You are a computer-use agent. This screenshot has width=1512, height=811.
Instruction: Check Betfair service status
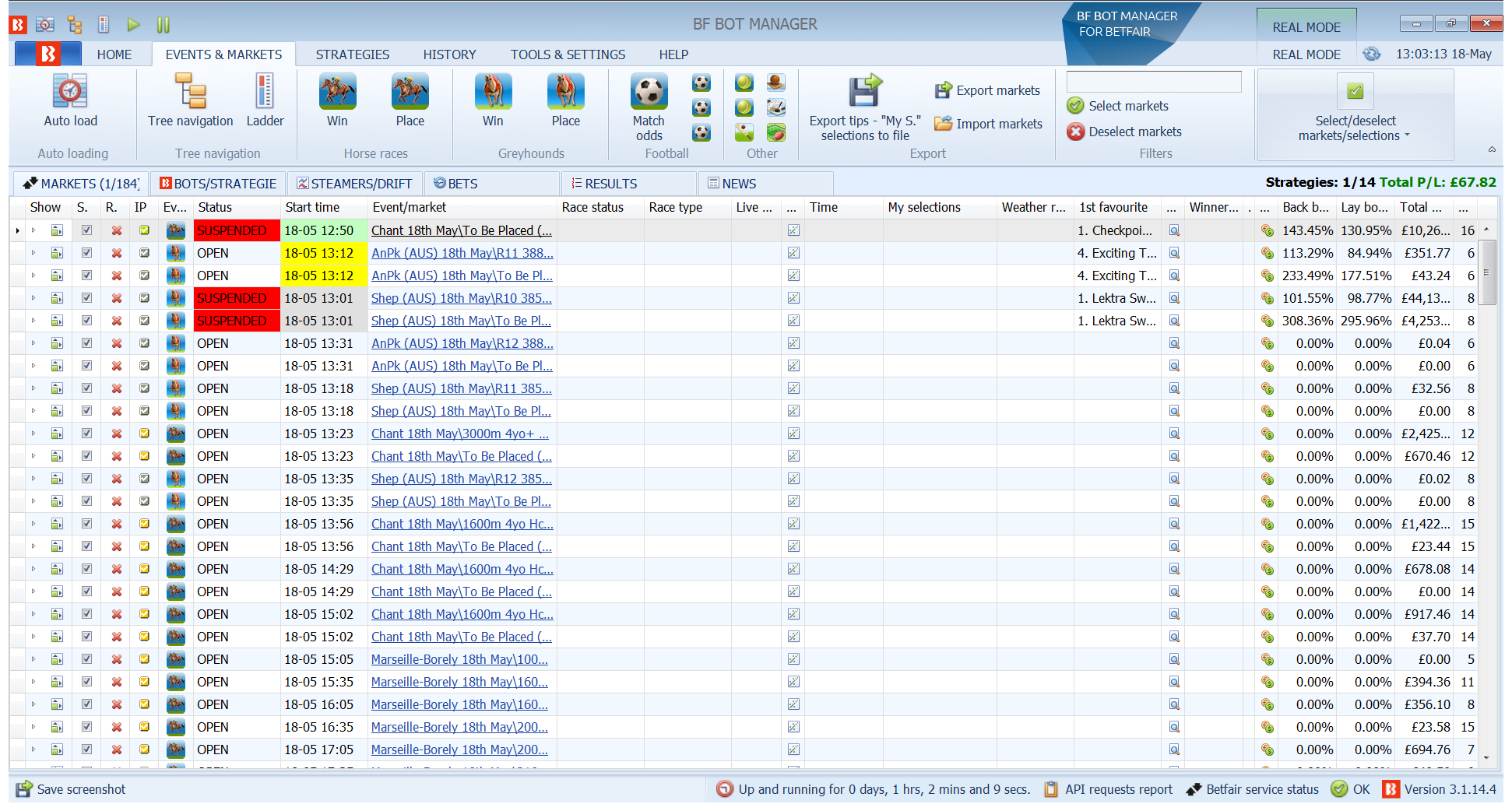click(x=1252, y=789)
